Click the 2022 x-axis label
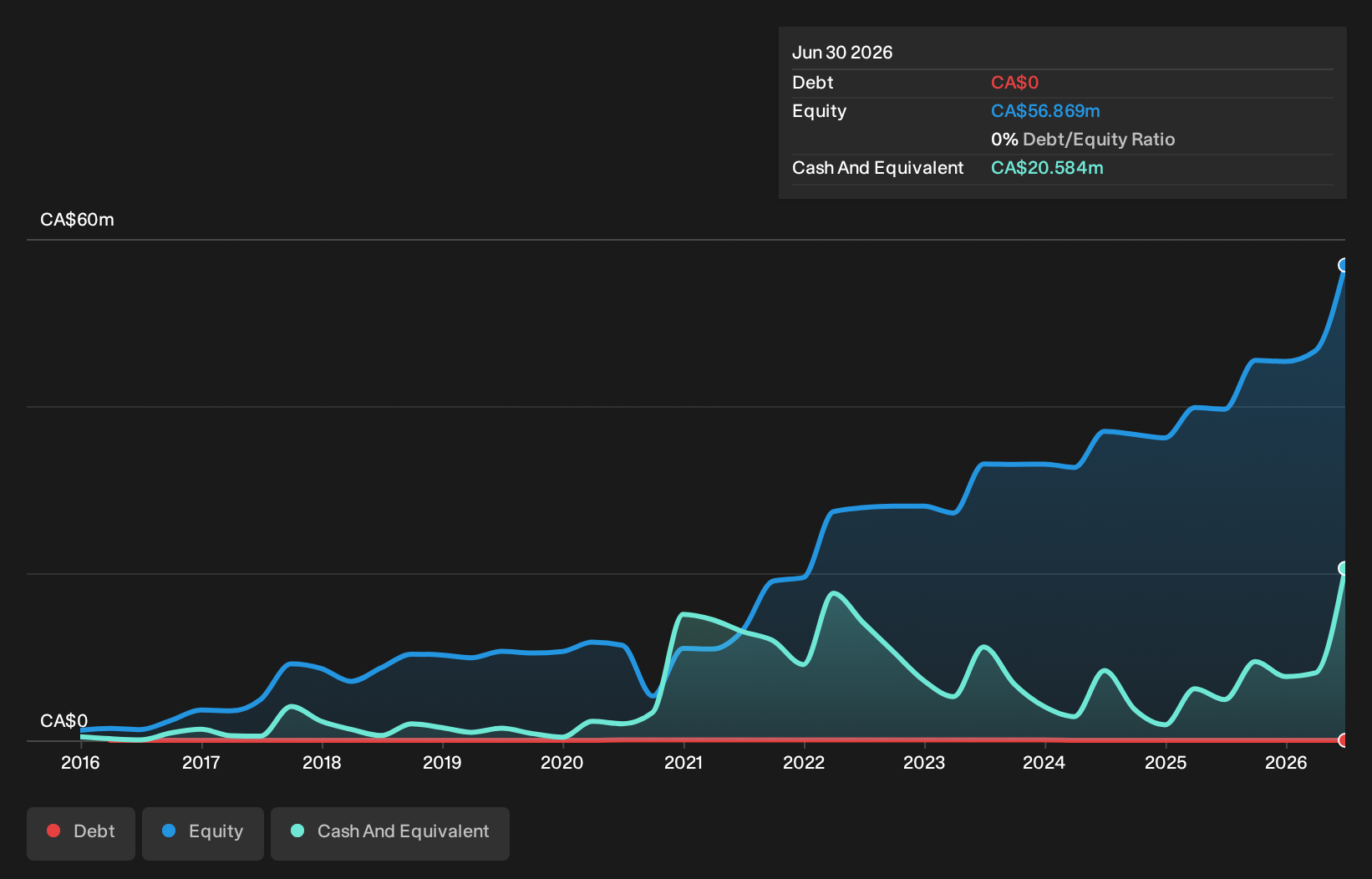Viewport: 1372px width, 879px height. pos(804,762)
